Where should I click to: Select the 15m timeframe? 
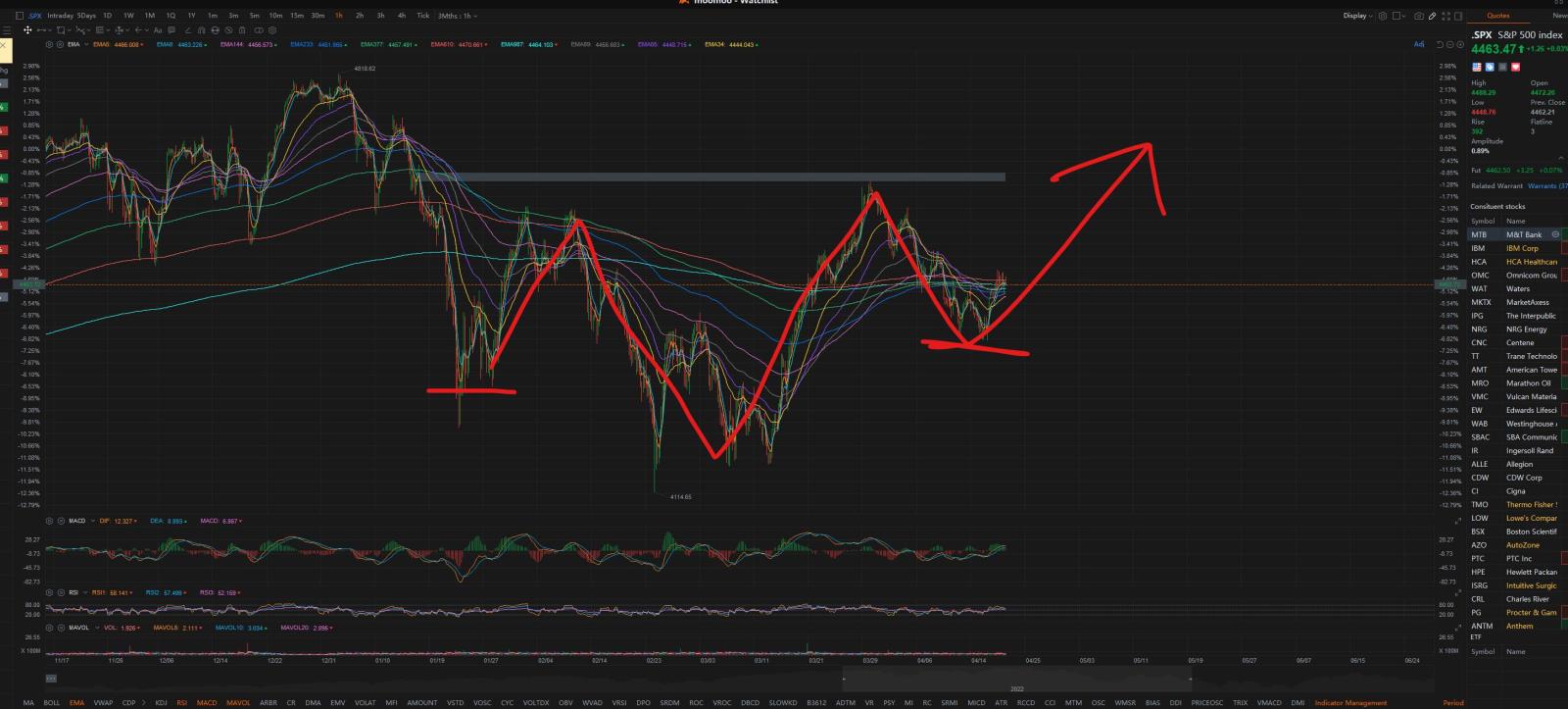click(297, 16)
